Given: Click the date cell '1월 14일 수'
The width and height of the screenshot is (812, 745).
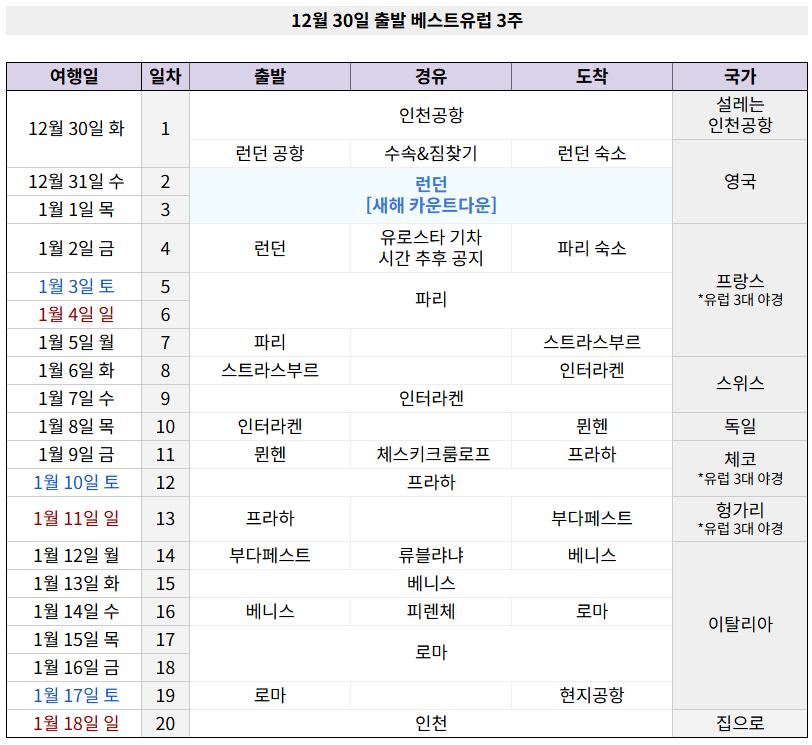Looking at the screenshot, I should click(74, 612).
